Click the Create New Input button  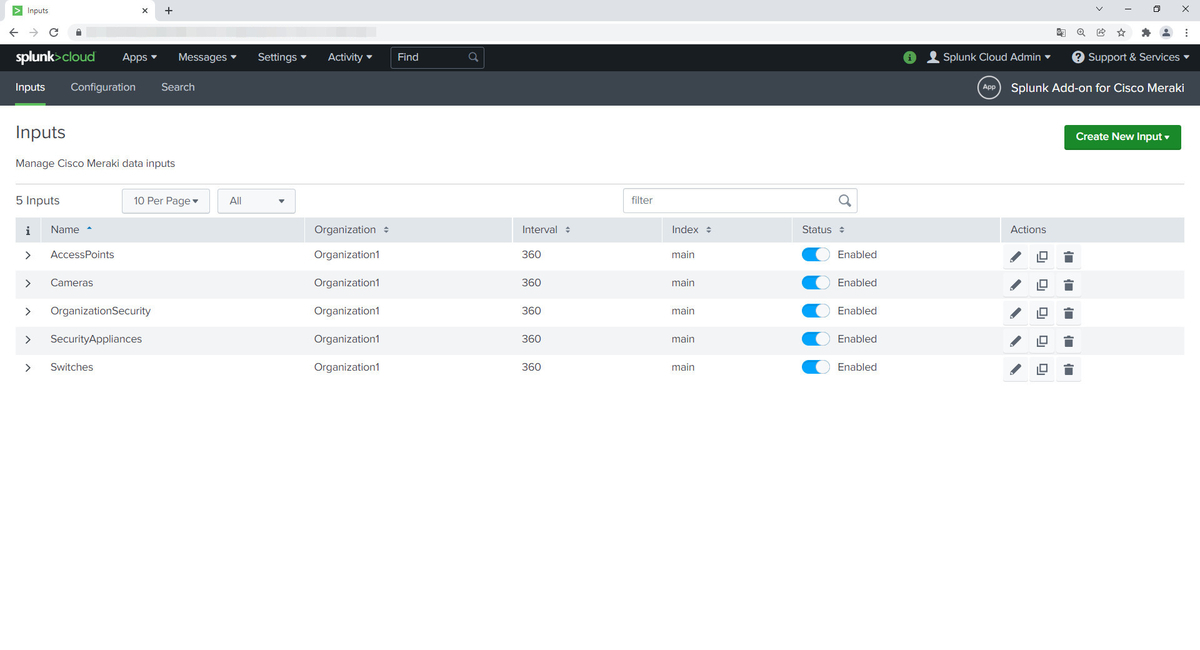click(1122, 137)
